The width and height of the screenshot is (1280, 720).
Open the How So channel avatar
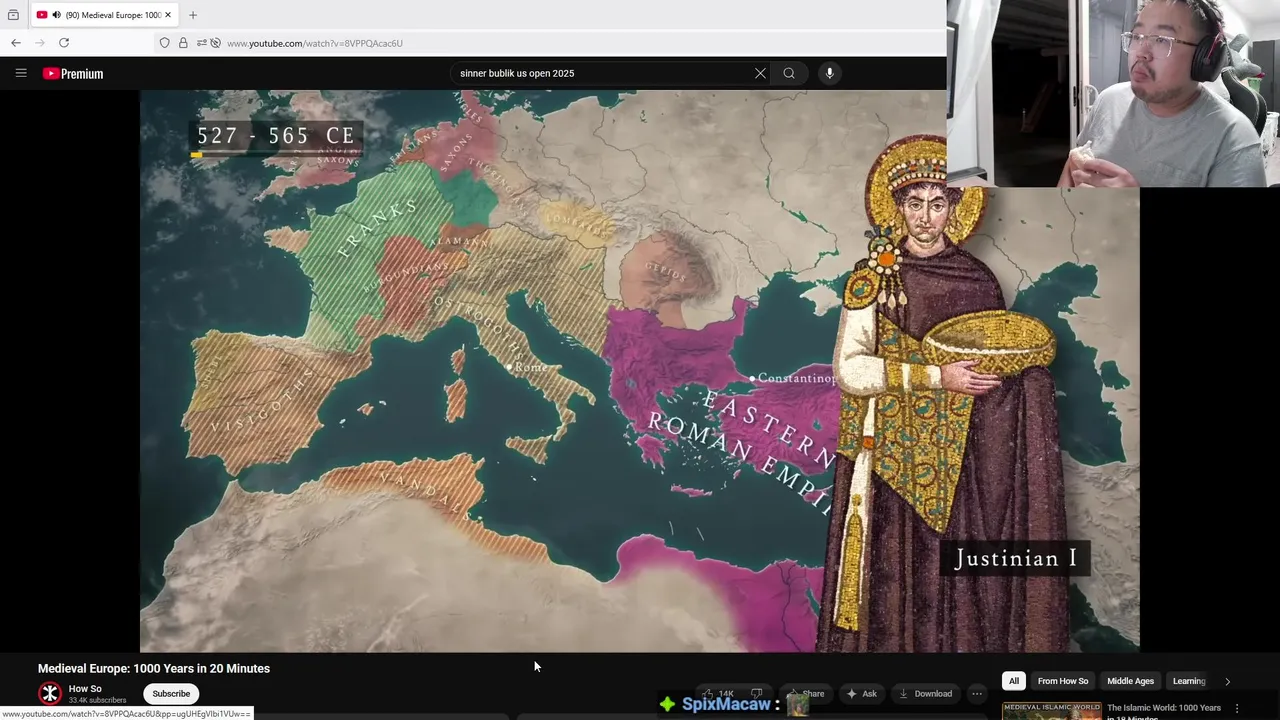point(50,693)
